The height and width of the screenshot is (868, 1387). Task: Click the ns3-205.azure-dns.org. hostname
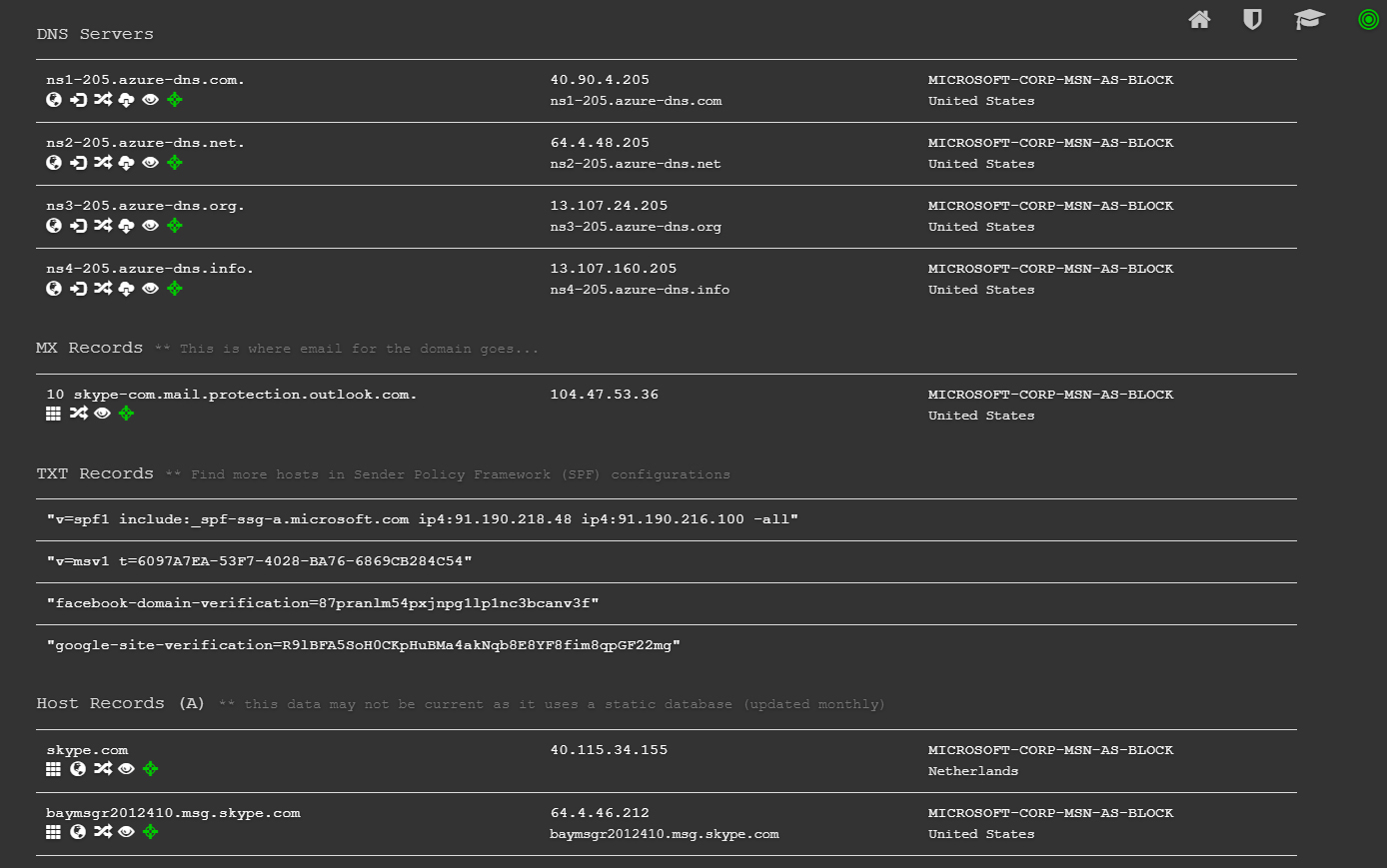pos(145,206)
